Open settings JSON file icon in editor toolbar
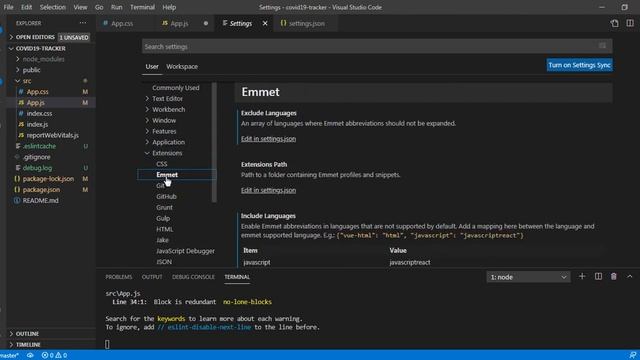The width and height of the screenshot is (640, 360). [615, 23]
